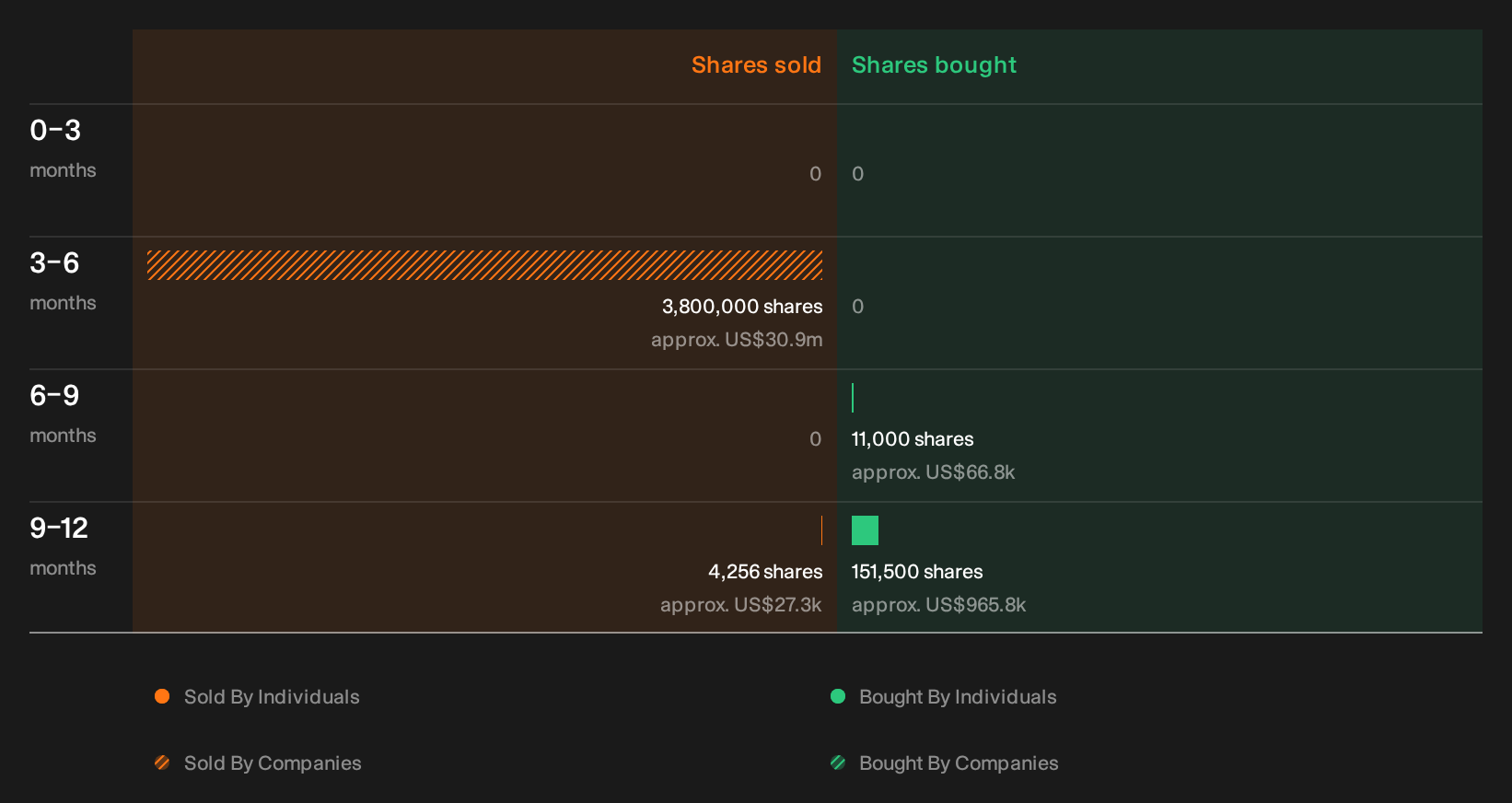This screenshot has height=803, width=1512.
Task: Click the approx. US$27.3k value
Action: tap(741, 605)
